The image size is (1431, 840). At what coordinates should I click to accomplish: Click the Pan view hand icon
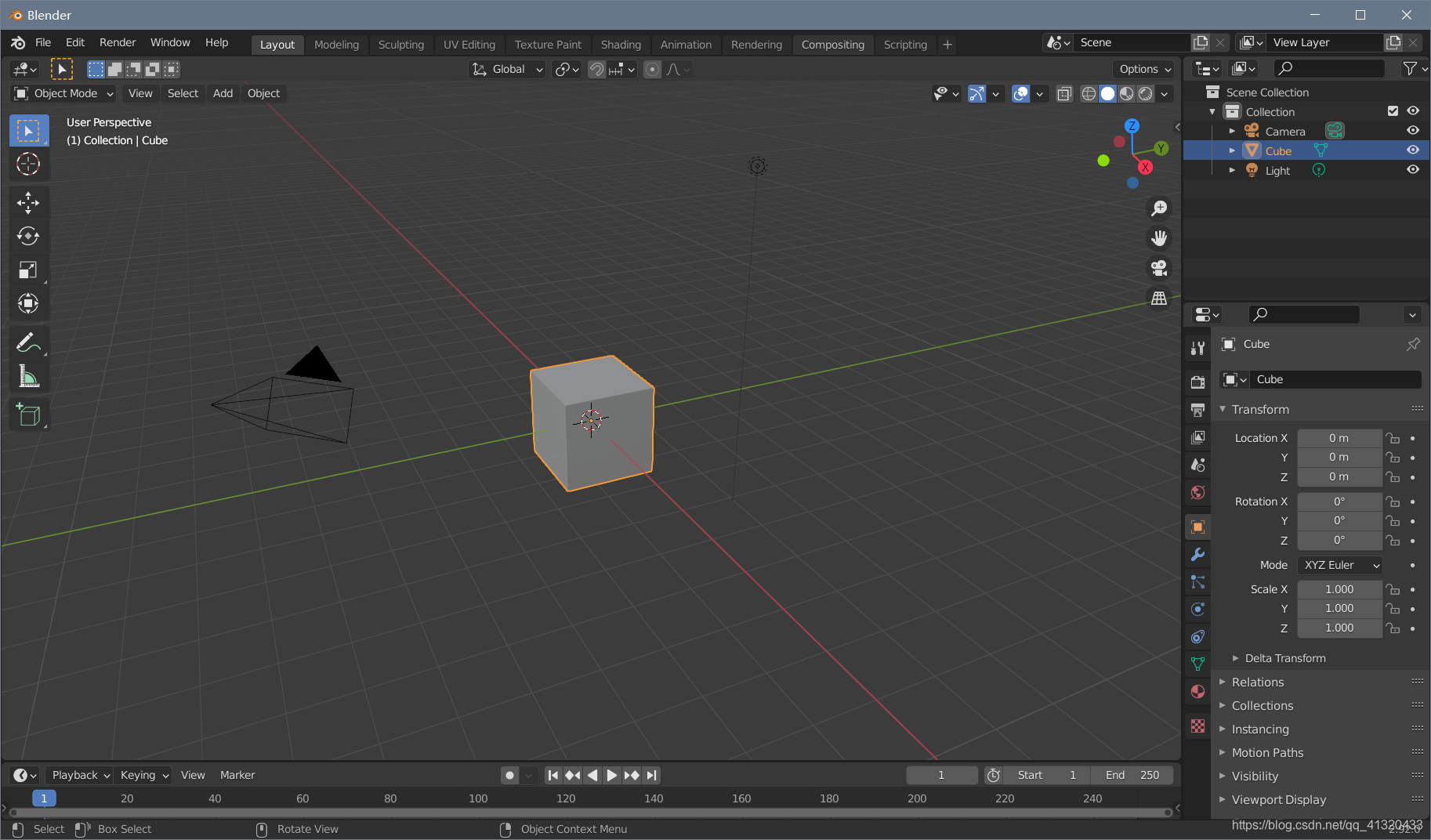(x=1159, y=237)
